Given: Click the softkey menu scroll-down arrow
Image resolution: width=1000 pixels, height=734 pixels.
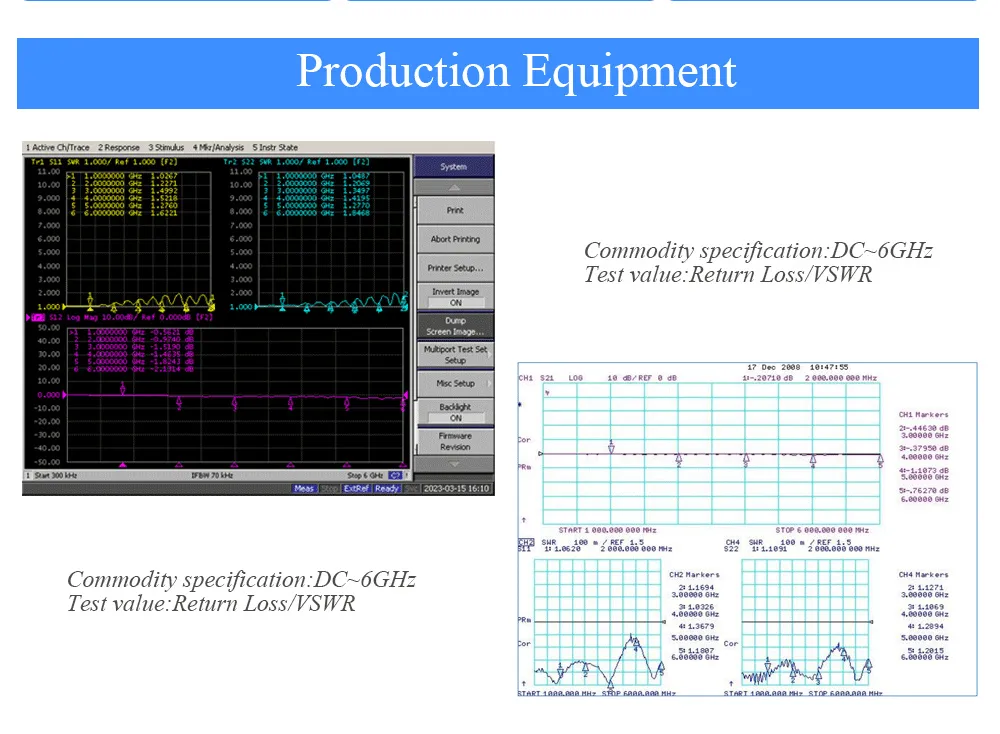Looking at the screenshot, I should coord(455,464).
